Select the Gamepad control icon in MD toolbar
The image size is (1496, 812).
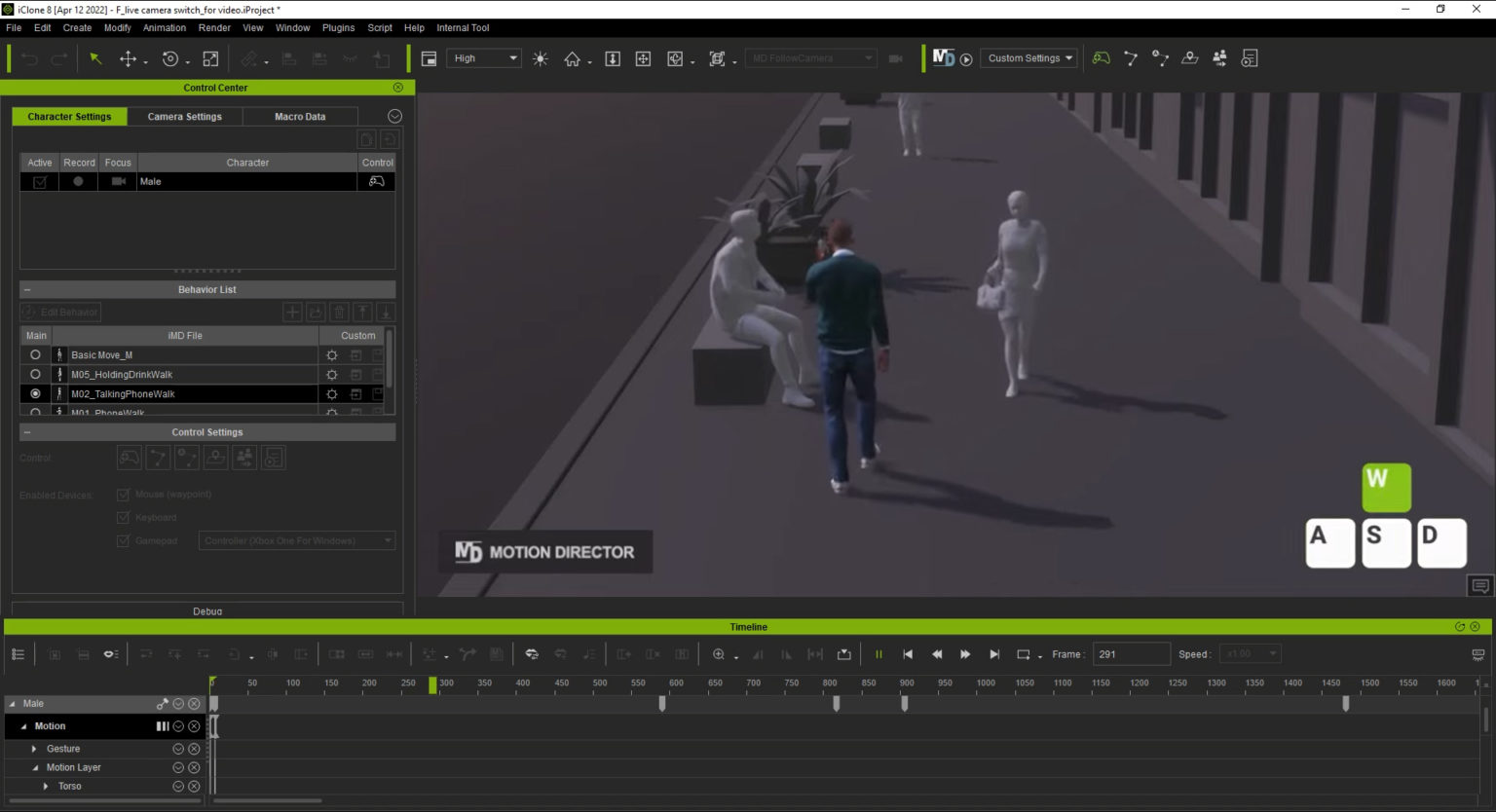[x=1101, y=58]
